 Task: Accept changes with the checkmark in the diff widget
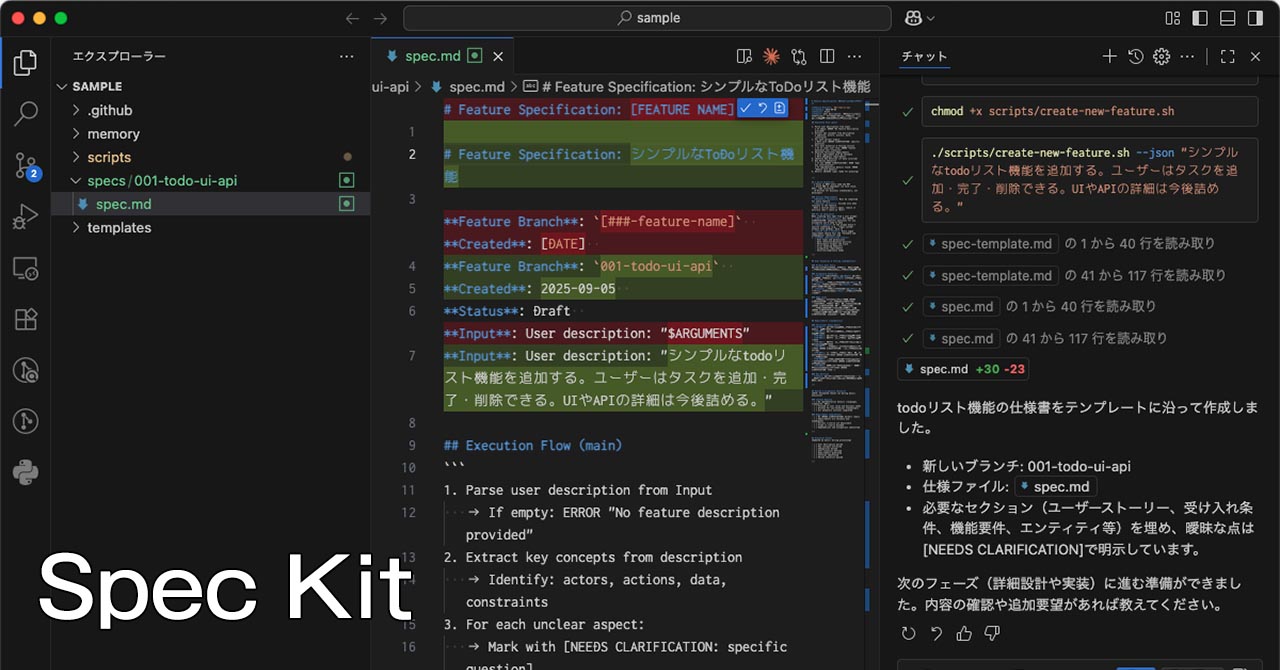click(x=743, y=109)
